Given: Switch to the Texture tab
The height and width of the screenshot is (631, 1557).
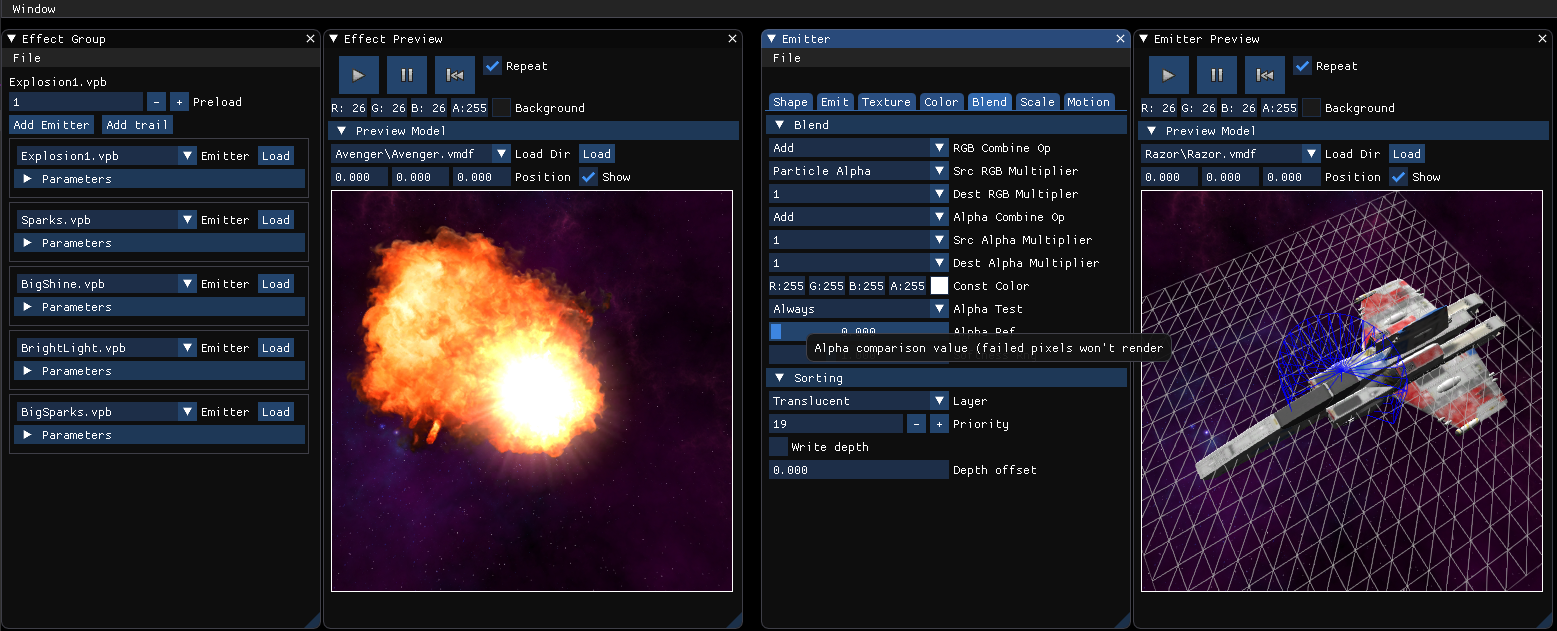Looking at the screenshot, I should (x=886, y=102).
